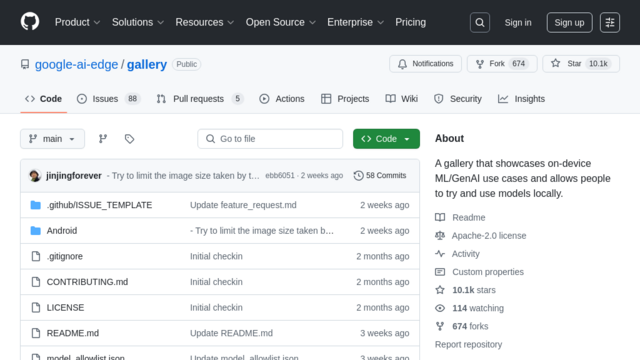Expand the Solutions menu
The image size is (640, 360).
(x=138, y=22)
